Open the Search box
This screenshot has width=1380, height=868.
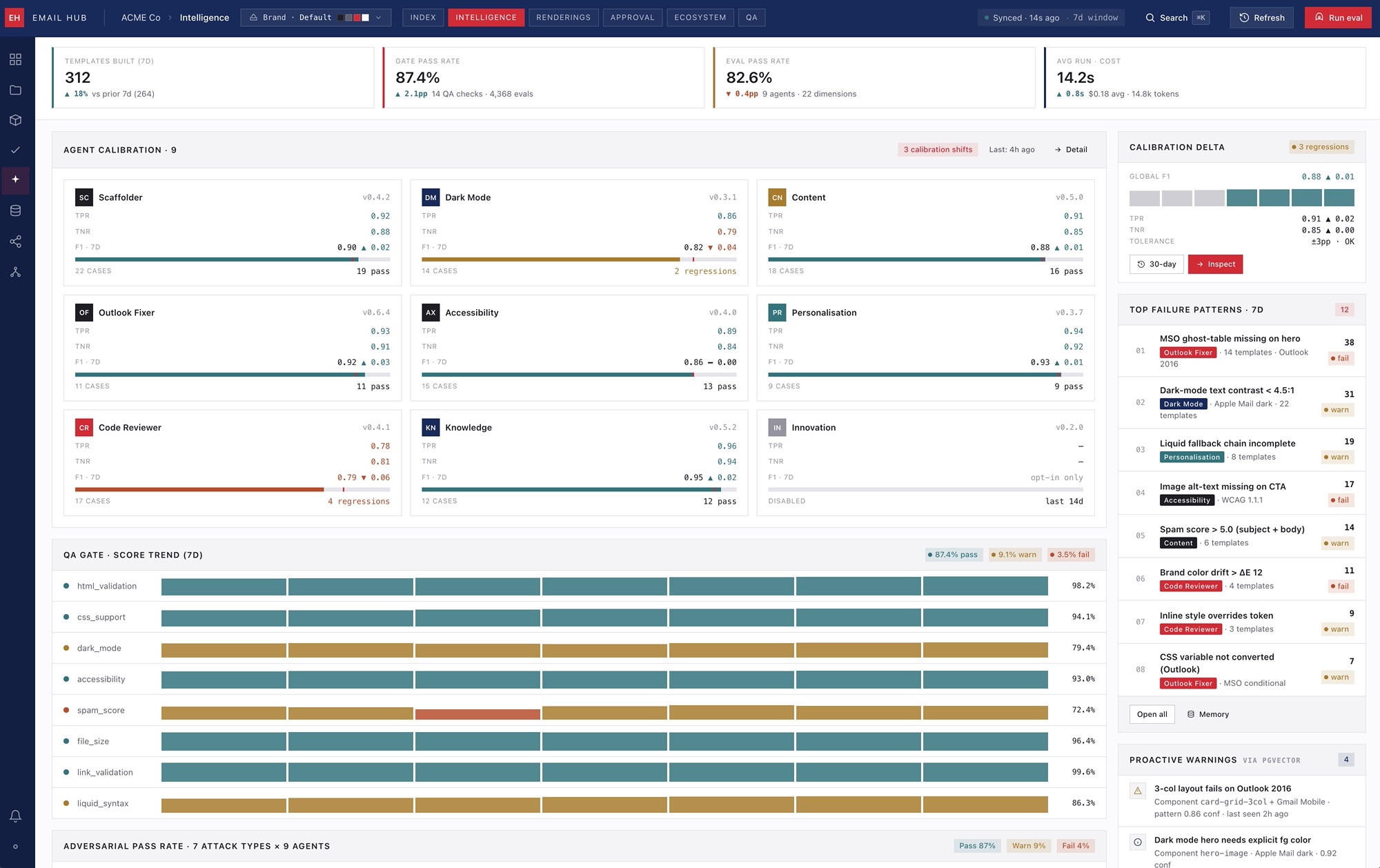(x=1177, y=17)
